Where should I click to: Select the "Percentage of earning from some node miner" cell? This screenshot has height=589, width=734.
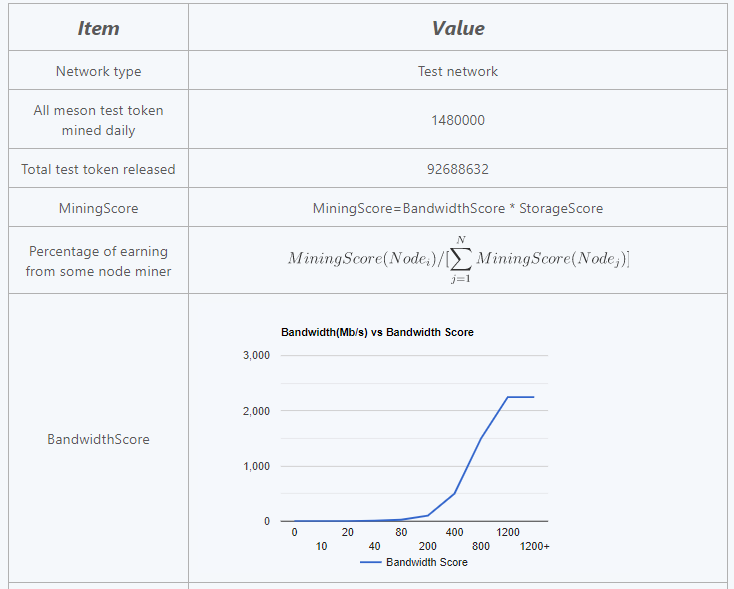coord(98,261)
